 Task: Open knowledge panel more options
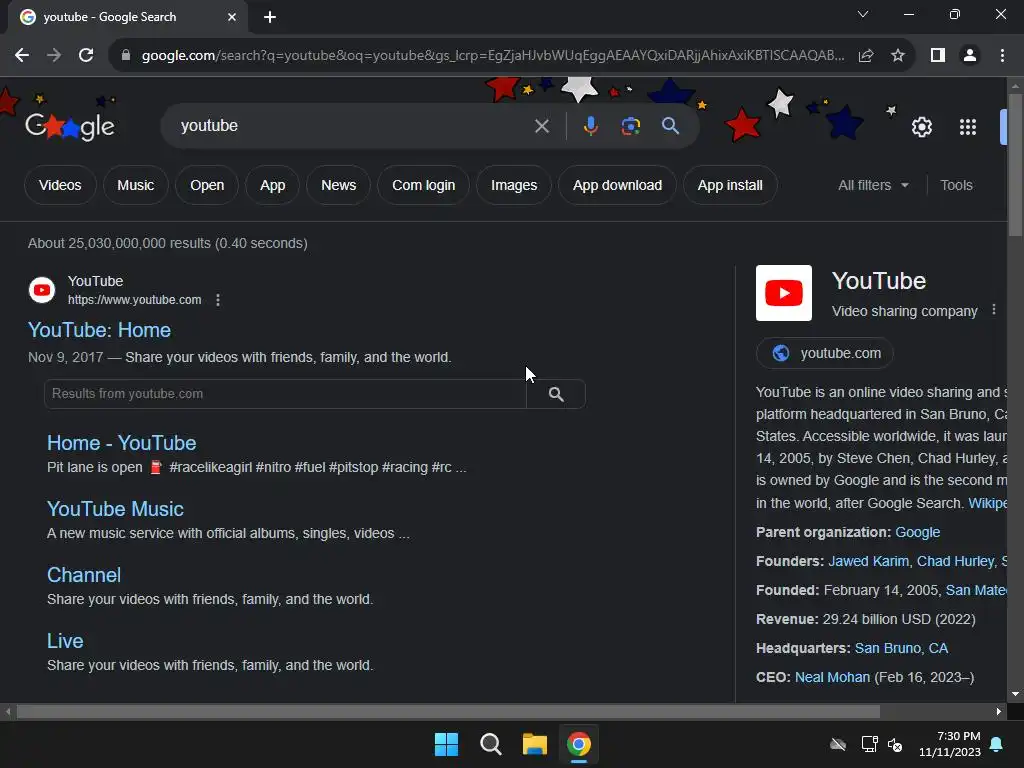[x=994, y=310]
